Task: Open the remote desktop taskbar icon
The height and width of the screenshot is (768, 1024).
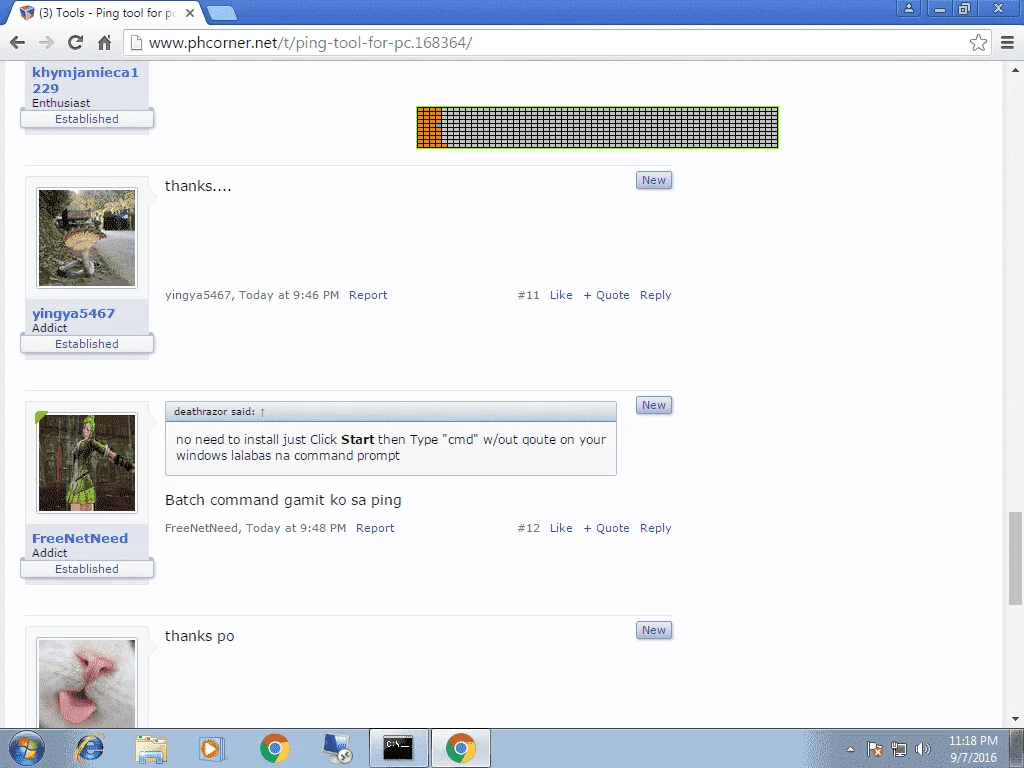Action: coord(337,748)
